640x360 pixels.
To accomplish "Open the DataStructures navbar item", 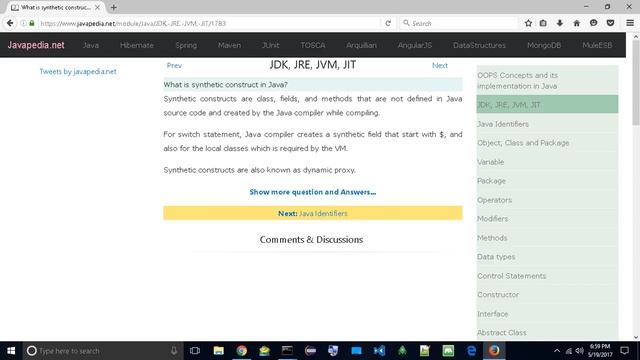I will (x=479, y=45).
